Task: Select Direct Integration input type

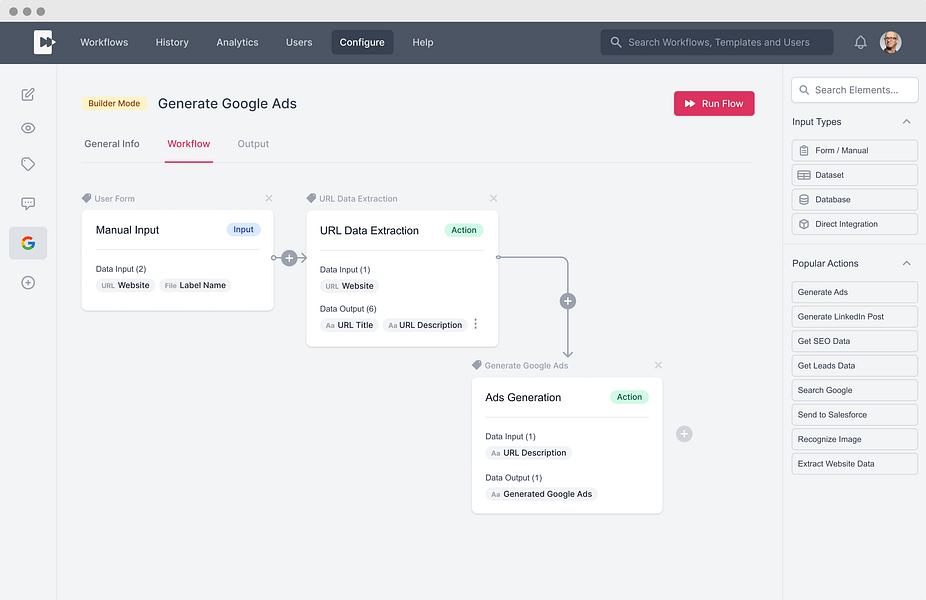Action: click(855, 224)
